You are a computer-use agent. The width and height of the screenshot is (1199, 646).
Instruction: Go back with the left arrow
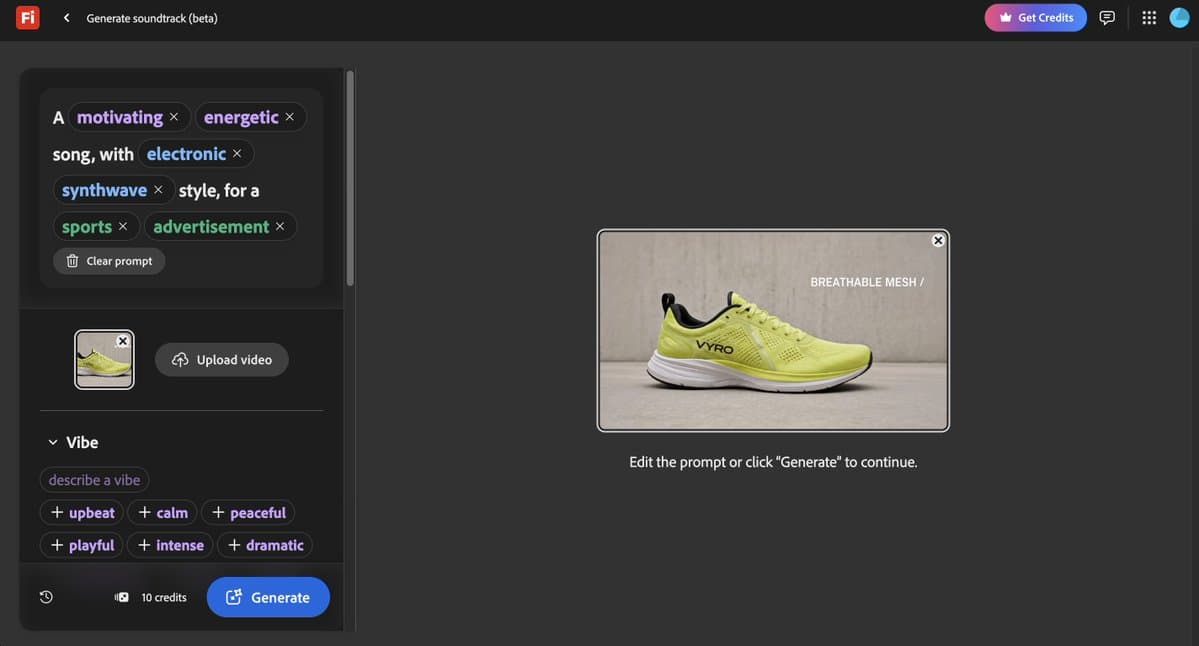coord(67,18)
